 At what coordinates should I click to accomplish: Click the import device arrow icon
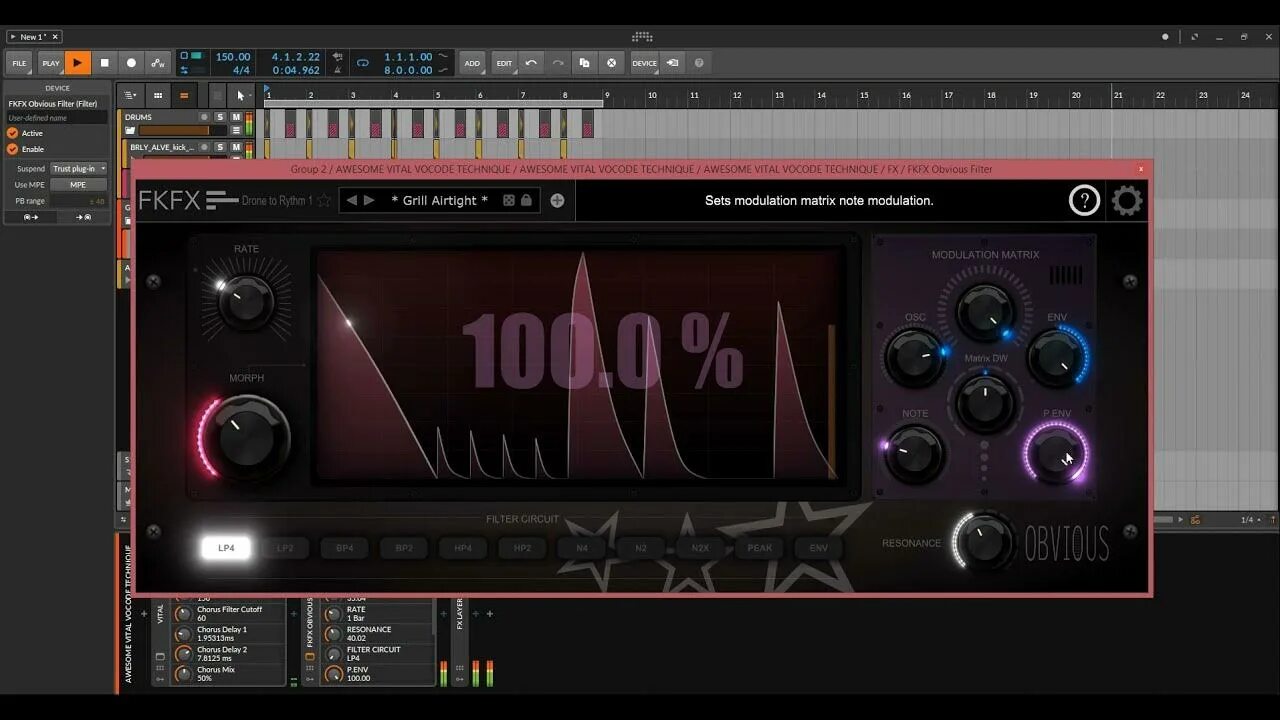(673, 63)
